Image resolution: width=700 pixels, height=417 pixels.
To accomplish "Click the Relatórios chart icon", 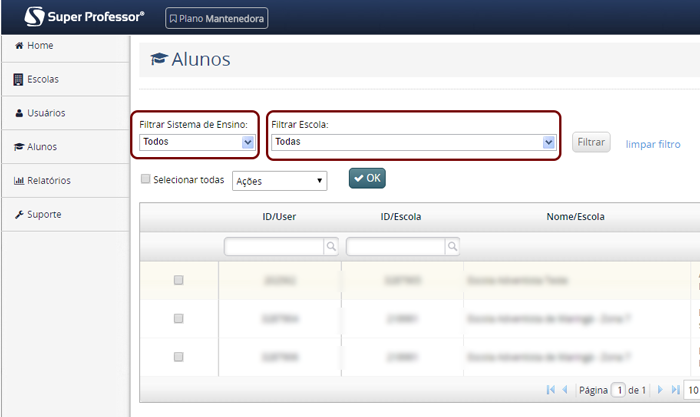I will [18, 181].
